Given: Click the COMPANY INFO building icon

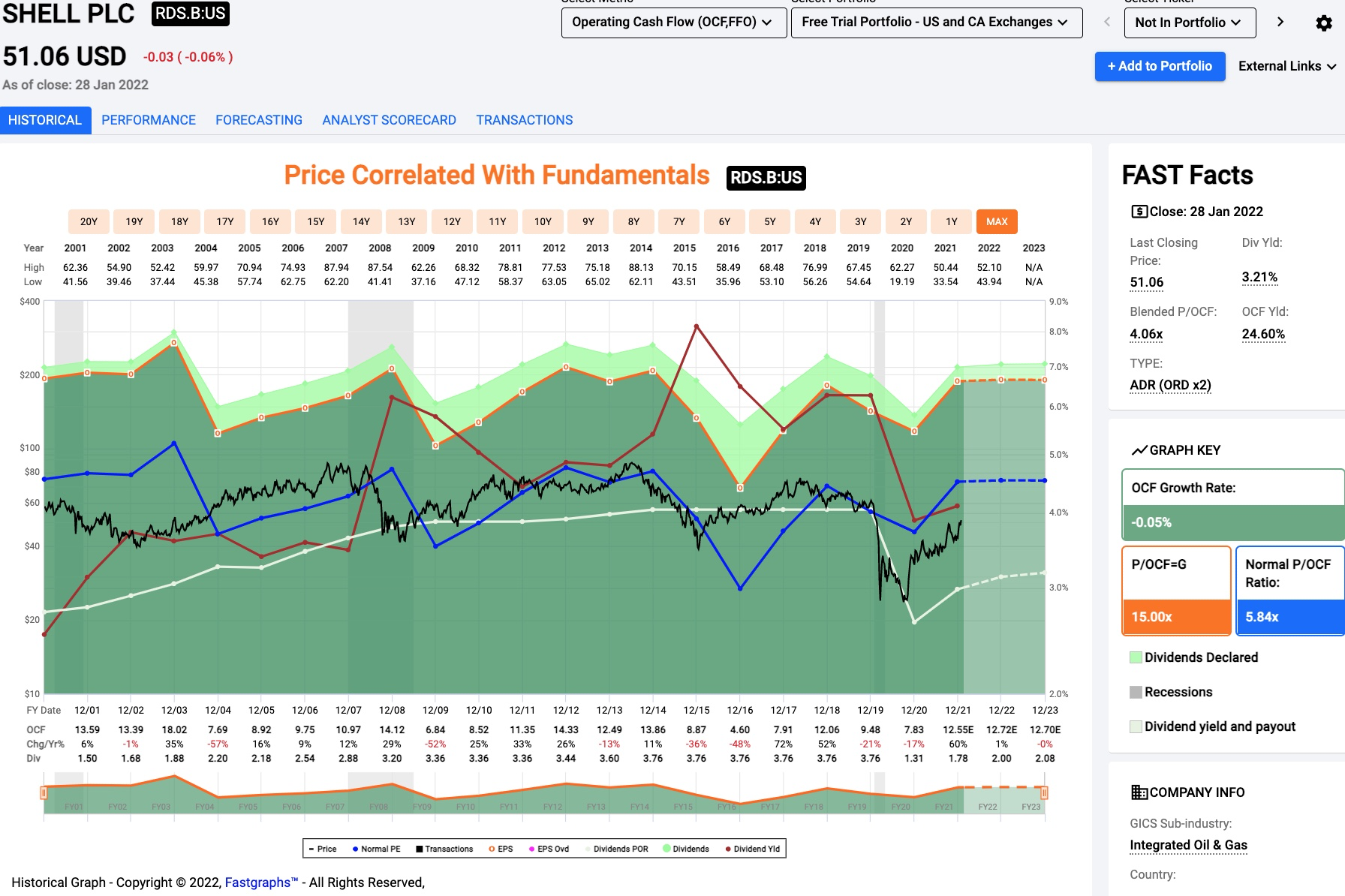Looking at the screenshot, I should [x=1139, y=792].
